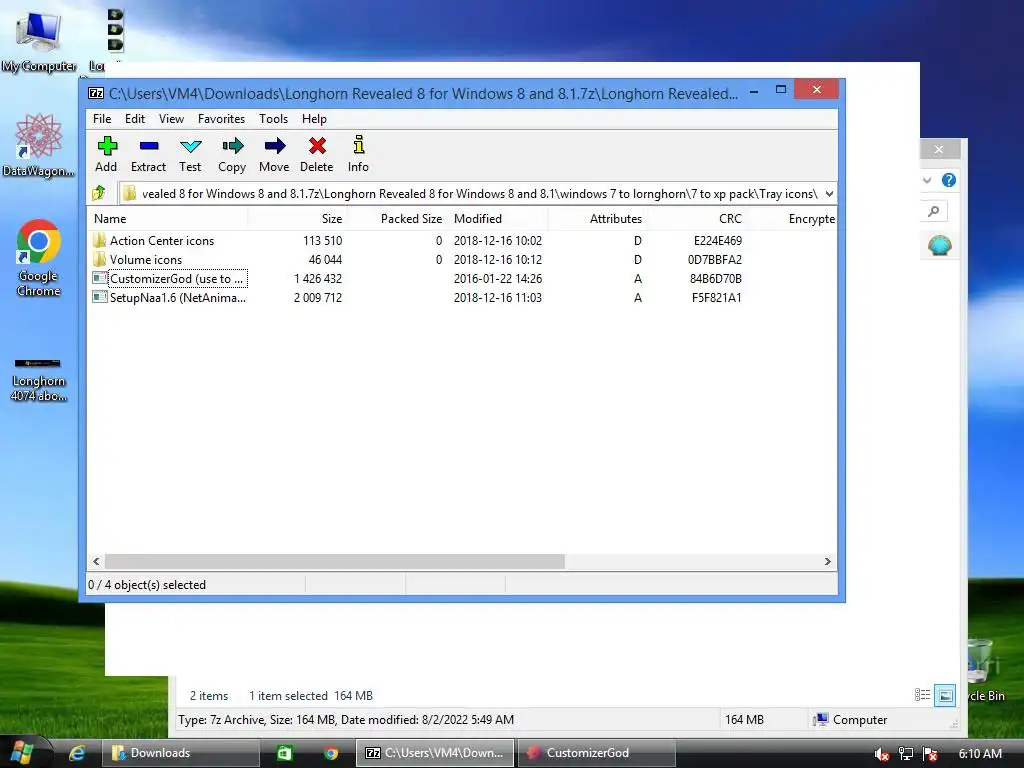Go up one folder level
Screen dimensions: 1024x768
(99, 193)
